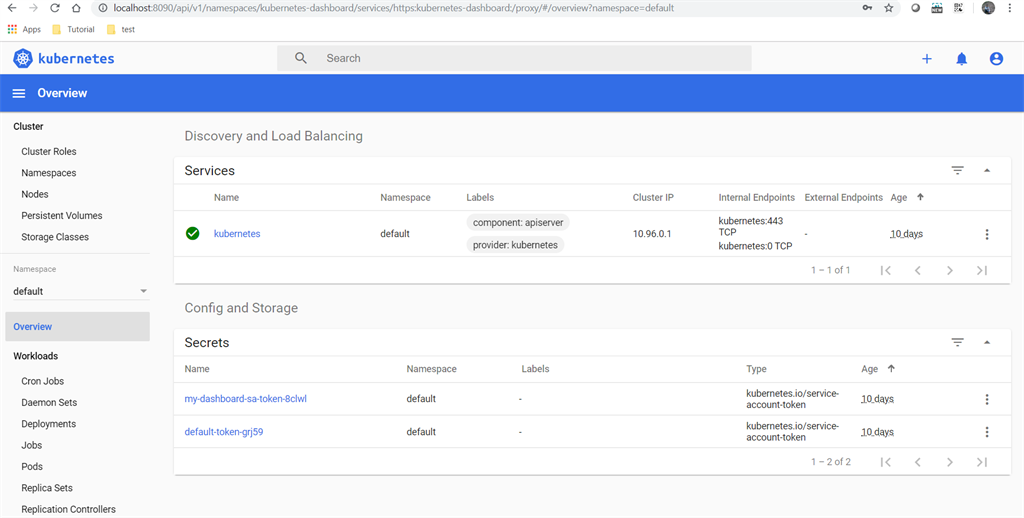Open the Namespace dropdown selector

coord(80,291)
